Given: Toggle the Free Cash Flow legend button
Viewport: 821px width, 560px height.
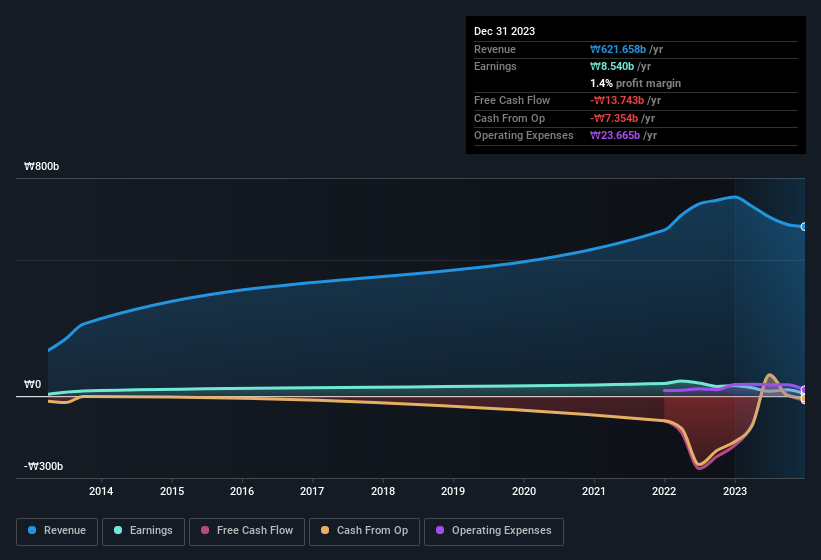Looking at the screenshot, I should pos(247,531).
